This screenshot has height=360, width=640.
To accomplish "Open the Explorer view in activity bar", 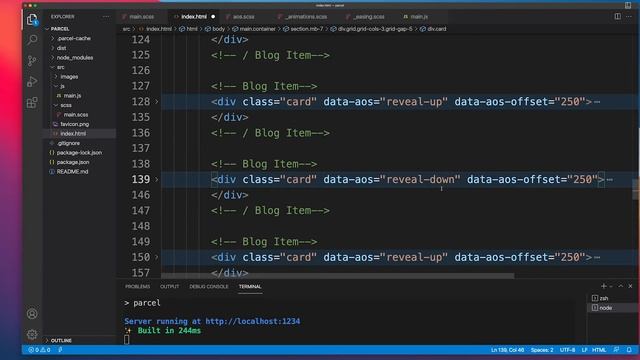I will (x=32, y=19).
